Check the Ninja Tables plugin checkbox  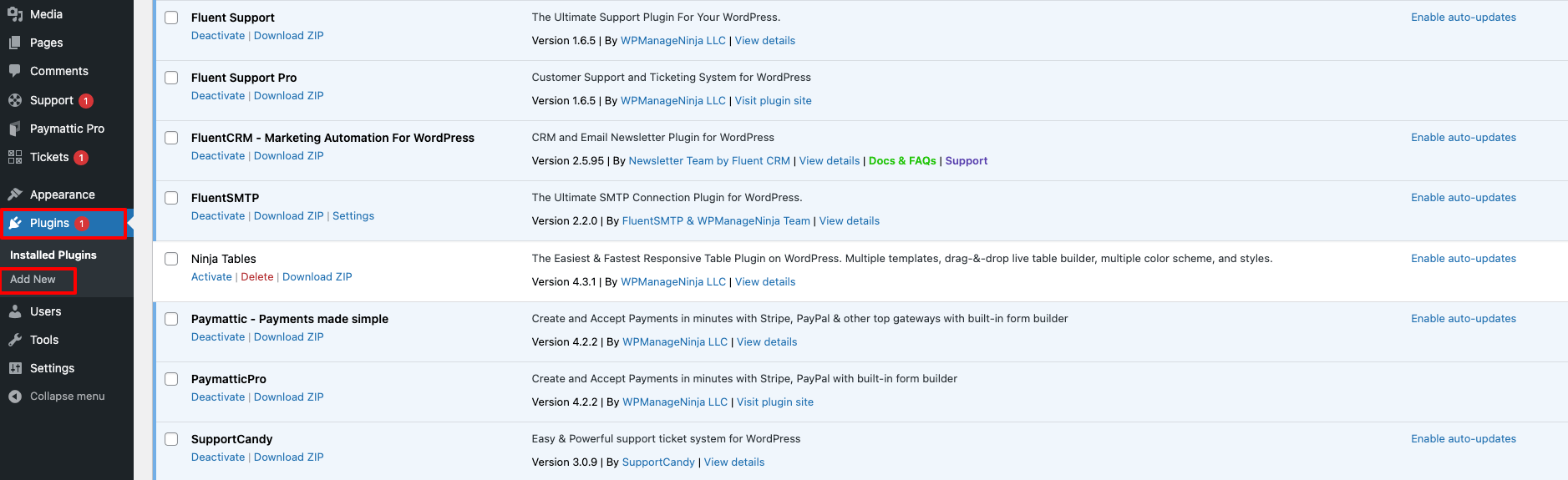pyautogui.click(x=171, y=259)
